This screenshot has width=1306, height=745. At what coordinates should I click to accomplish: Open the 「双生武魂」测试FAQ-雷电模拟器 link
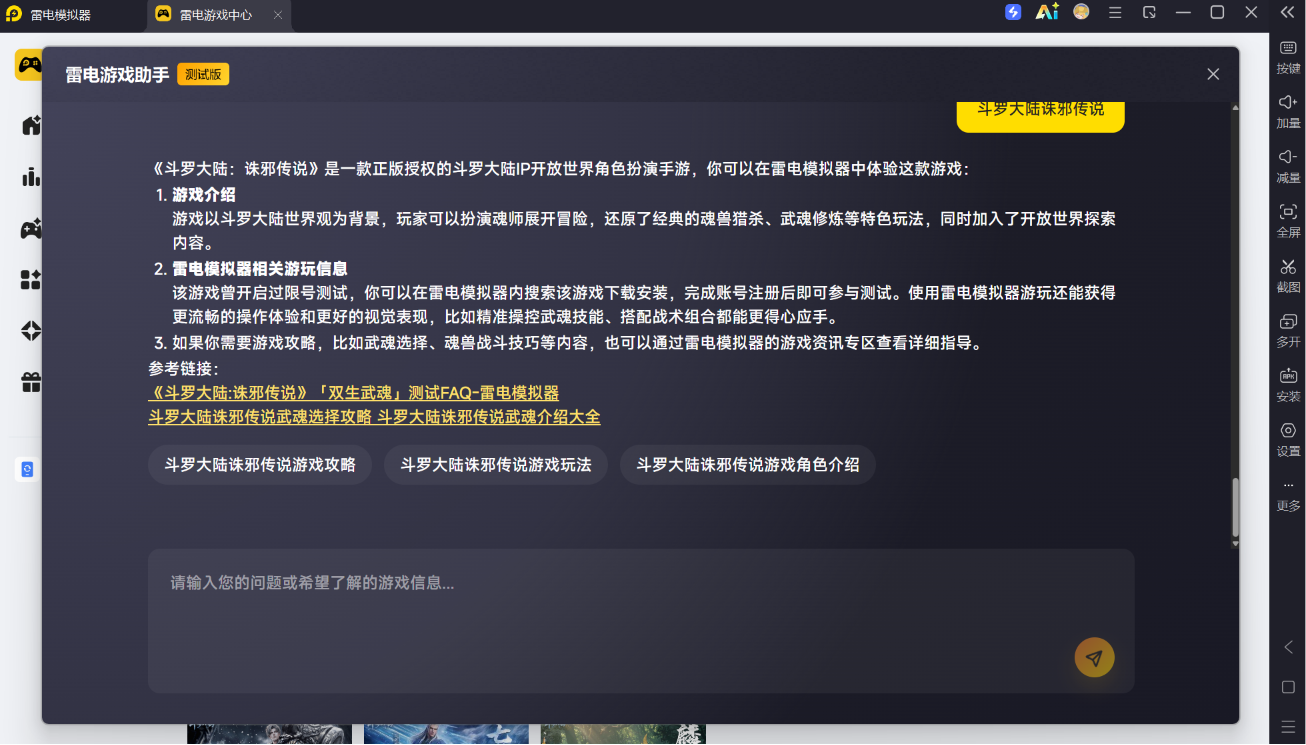[354, 393]
